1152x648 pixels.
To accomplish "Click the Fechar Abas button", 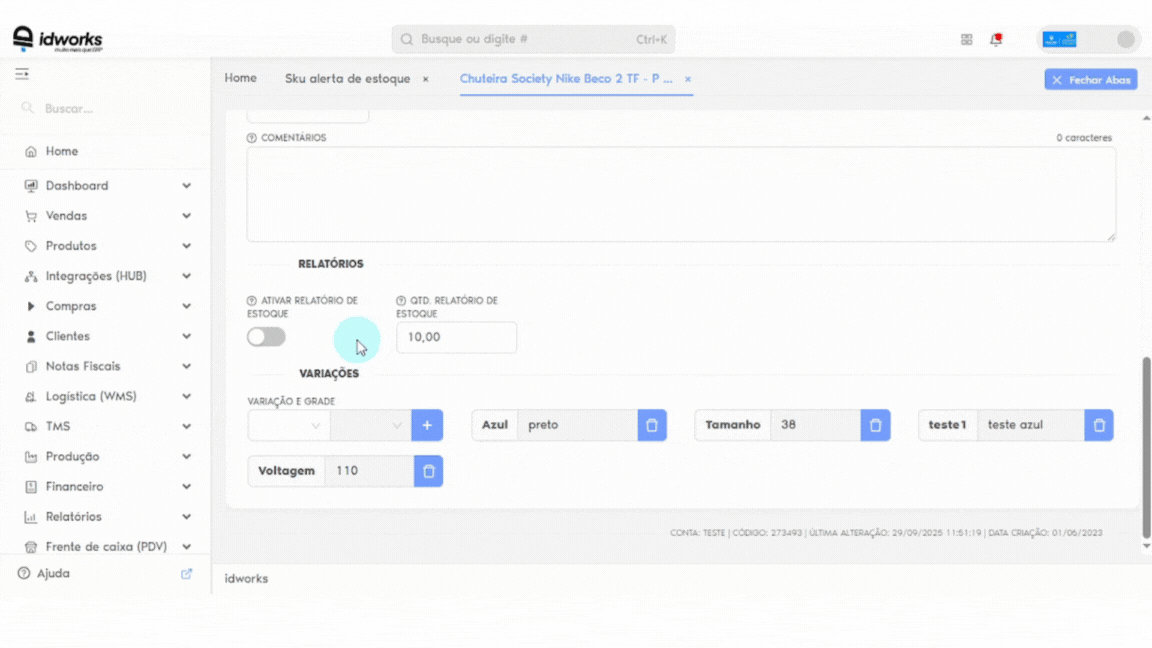I will tap(1091, 79).
